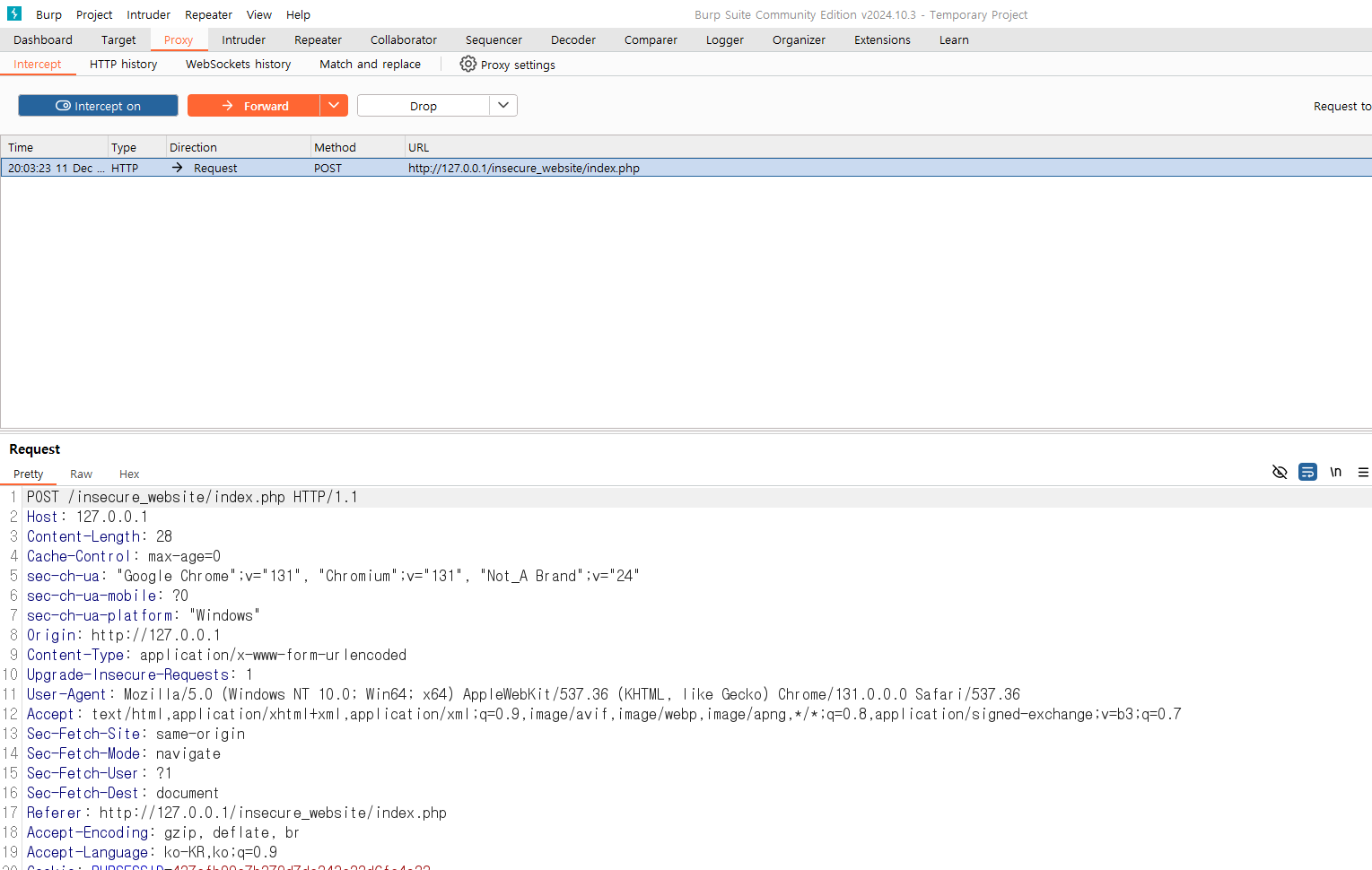The width and height of the screenshot is (1372, 870).
Task: Switch to the Repeater tool tab
Action: [x=318, y=39]
